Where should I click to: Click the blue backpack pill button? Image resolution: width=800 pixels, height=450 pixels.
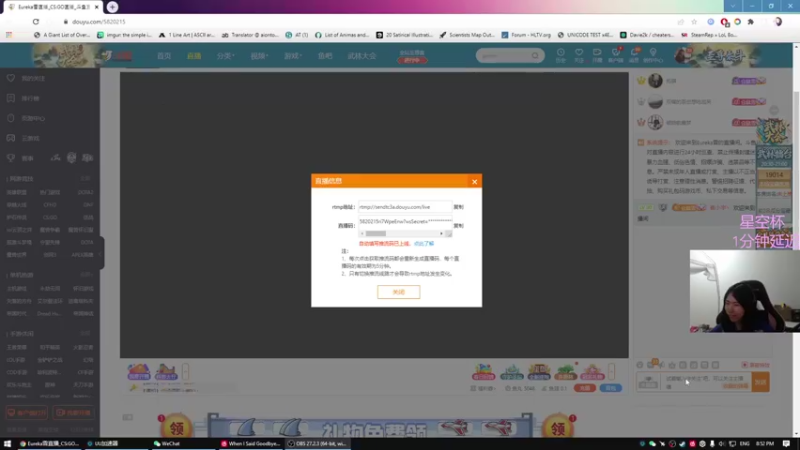pos(610,388)
